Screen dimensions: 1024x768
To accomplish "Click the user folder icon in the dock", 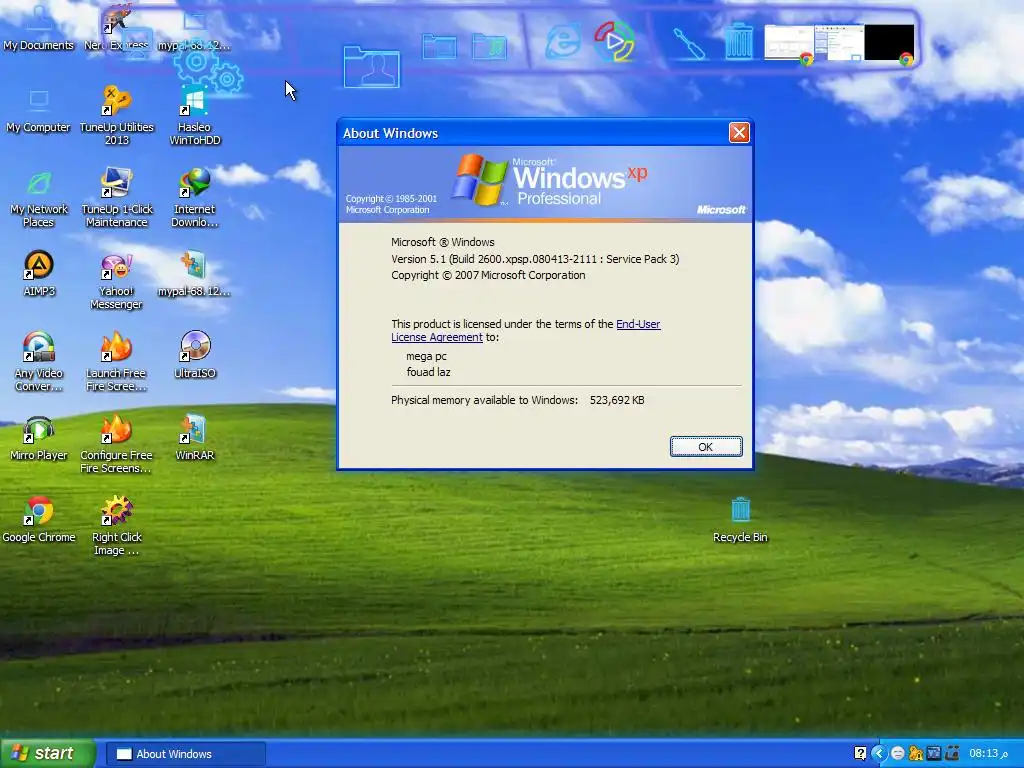I will (x=372, y=67).
